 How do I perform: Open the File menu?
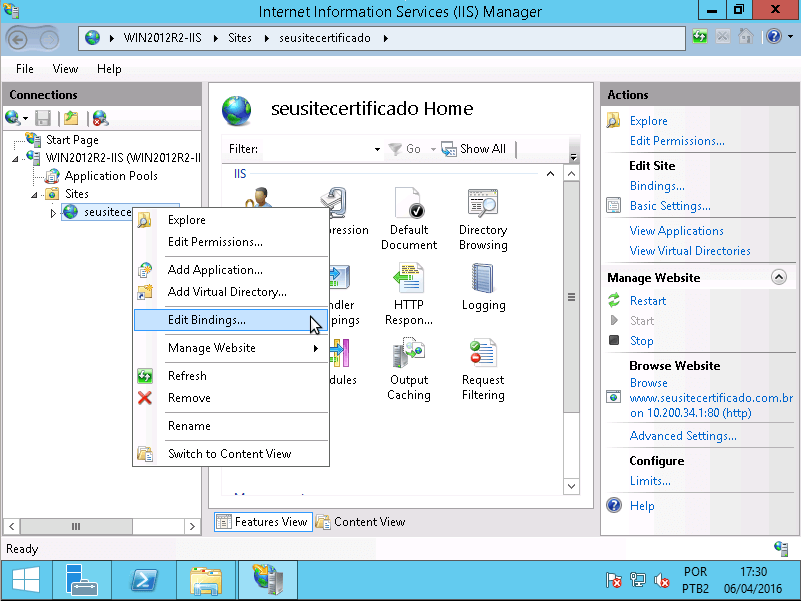coord(25,68)
